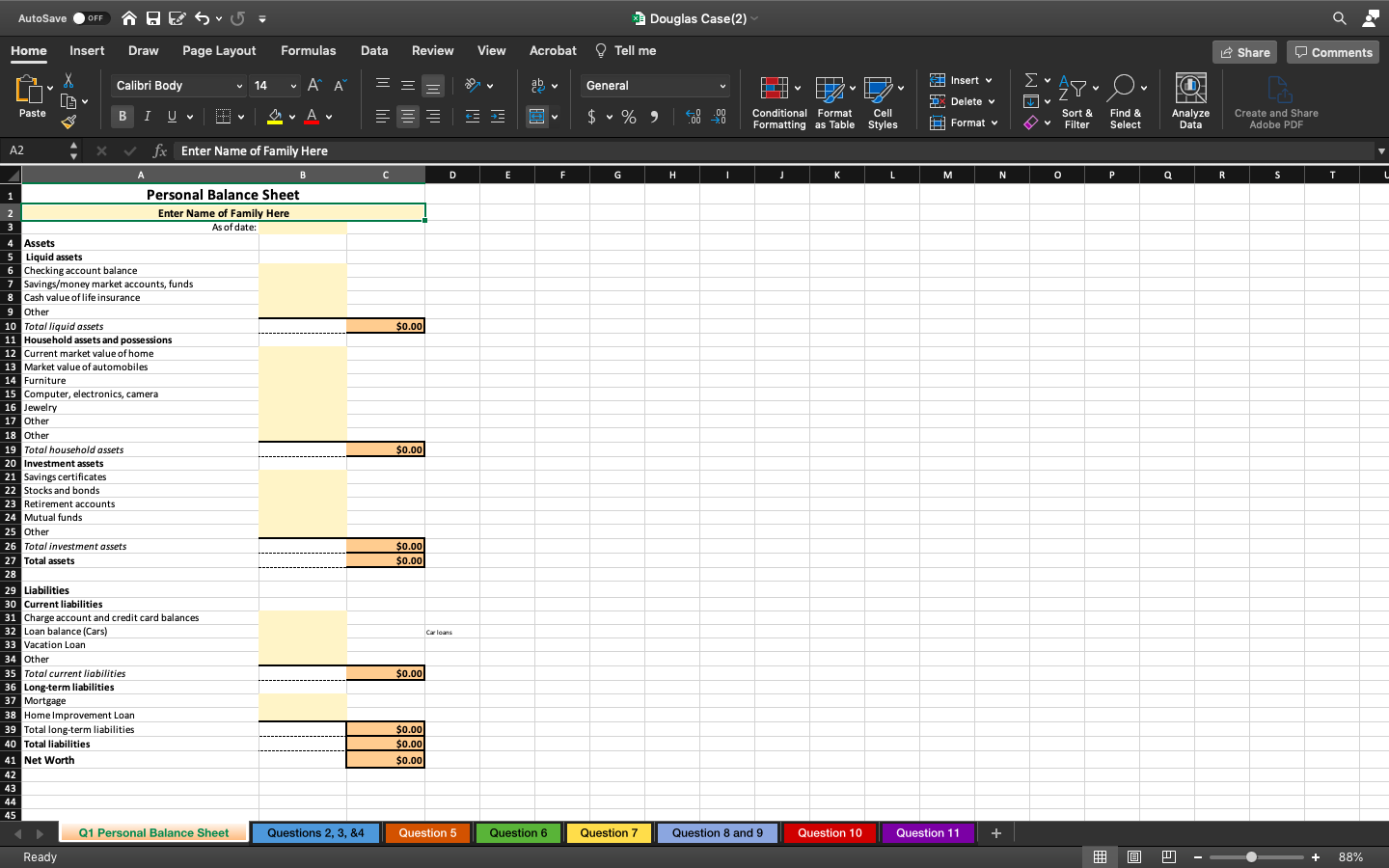The height and width of the screenshot is (868, 1389).
Task: Open the Acrobat ribbon tab
Action: pyautogui.click(x=553, y=50)
